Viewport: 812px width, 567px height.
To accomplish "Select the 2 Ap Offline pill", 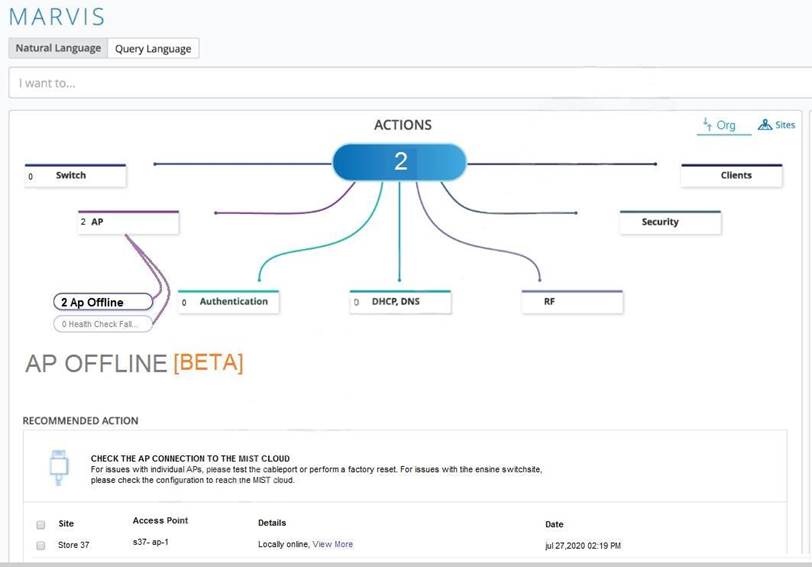I will [x=103, y=302].
